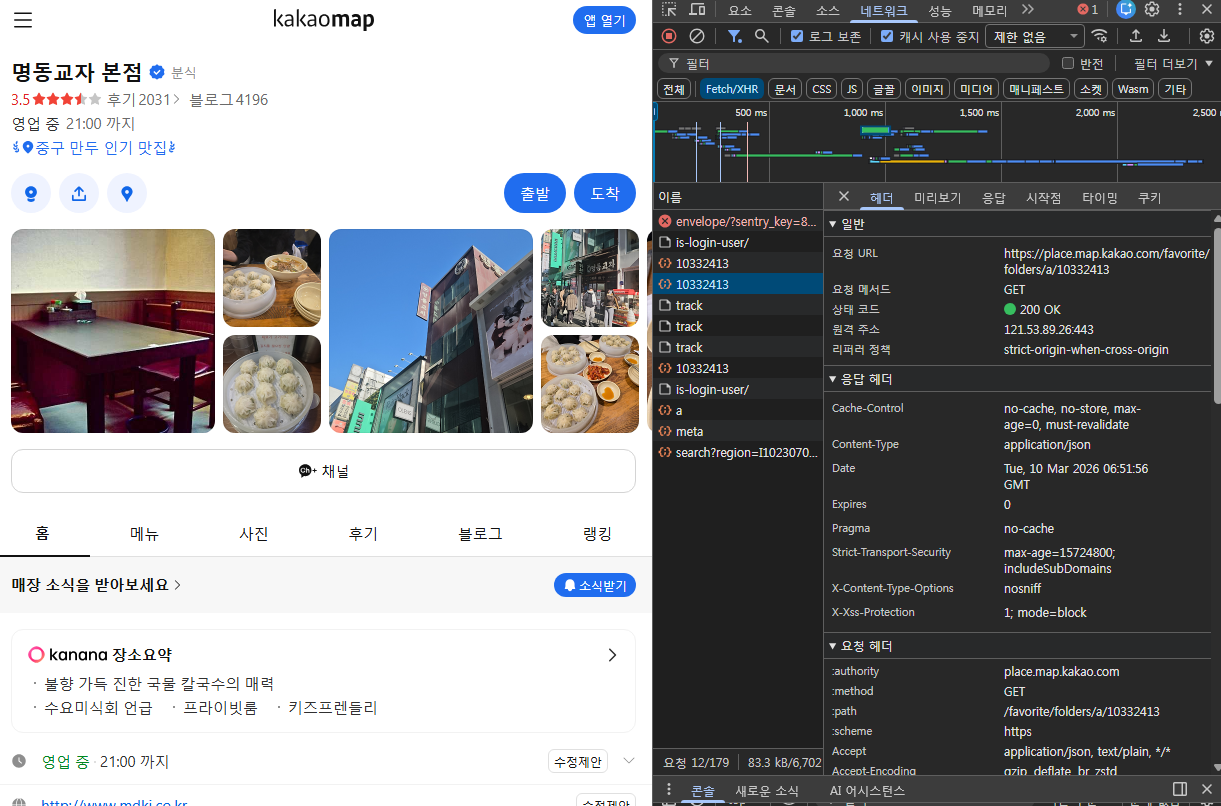Image resolution: width=1221 pixels, height=806 pixels.
Task: Toggle the 캐시 사용 중지 checkbox
Action: (887, 36)
